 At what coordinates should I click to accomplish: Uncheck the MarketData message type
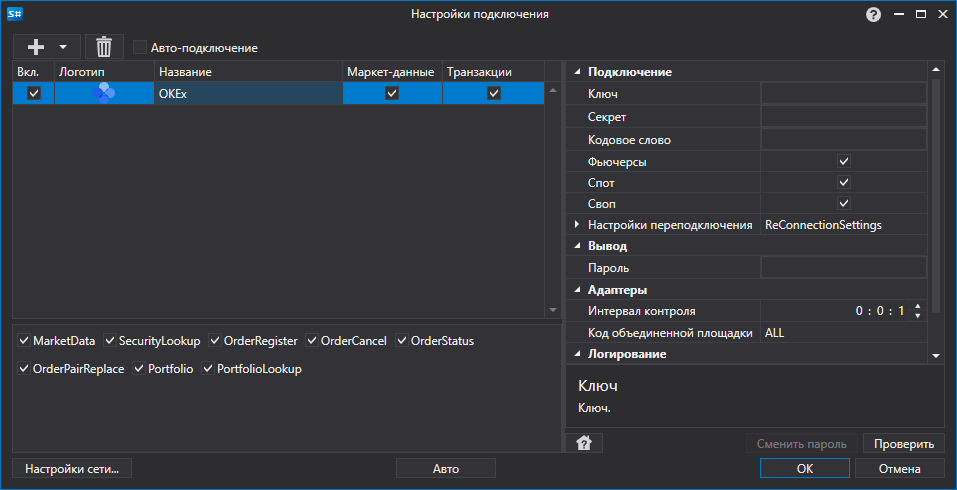[x=24, y=340]
